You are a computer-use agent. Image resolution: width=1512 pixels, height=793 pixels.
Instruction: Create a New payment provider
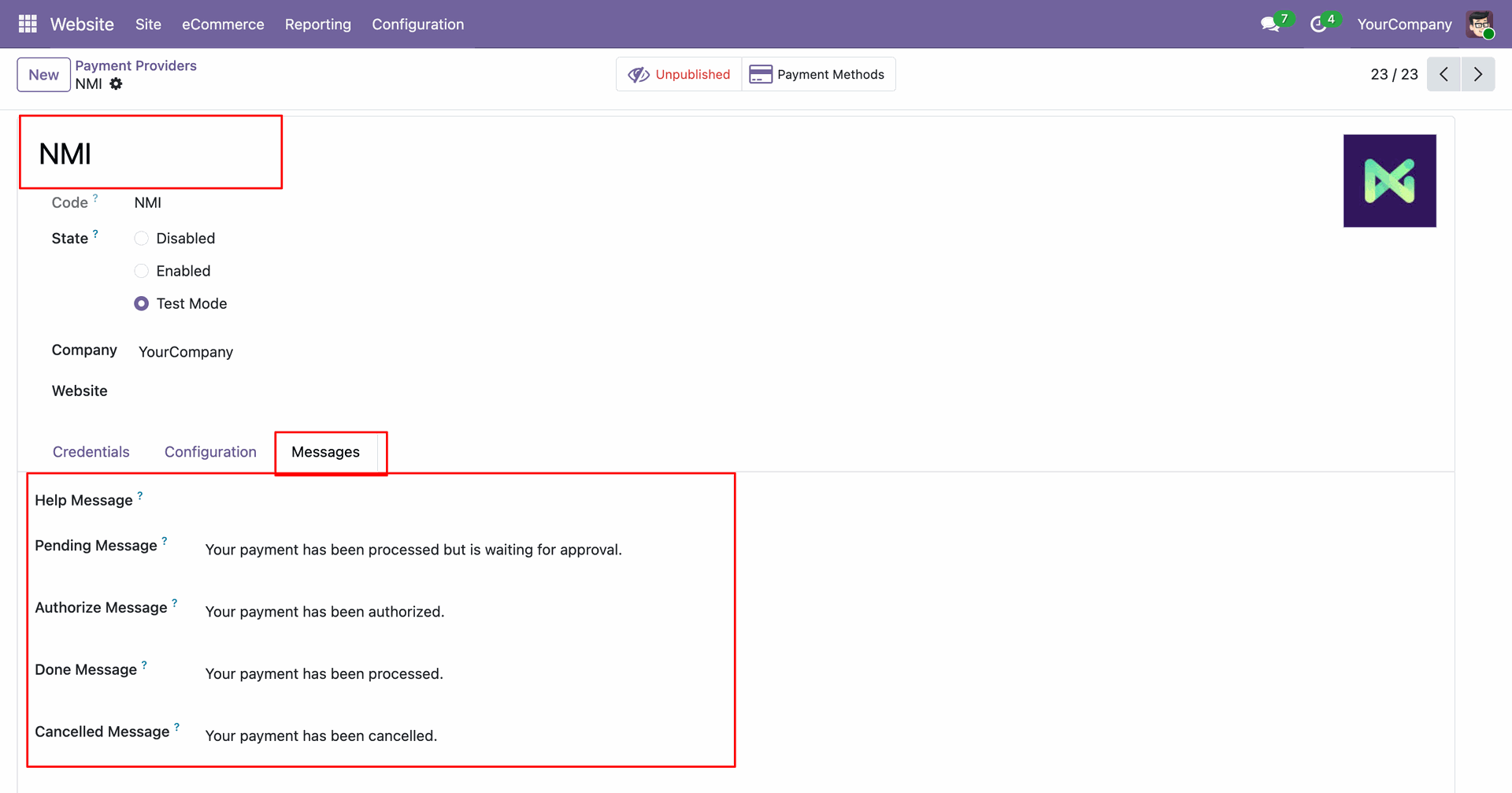click(x=44, y=75)
